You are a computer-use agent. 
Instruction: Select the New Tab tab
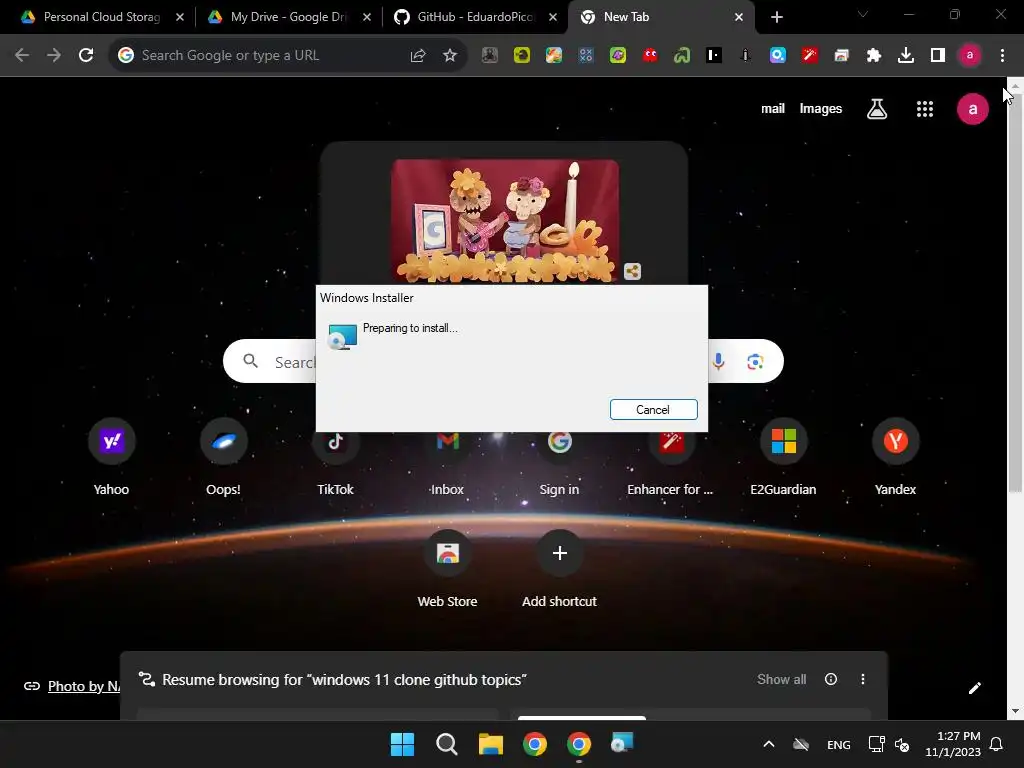pyautogui.click(x=662, y=17)
